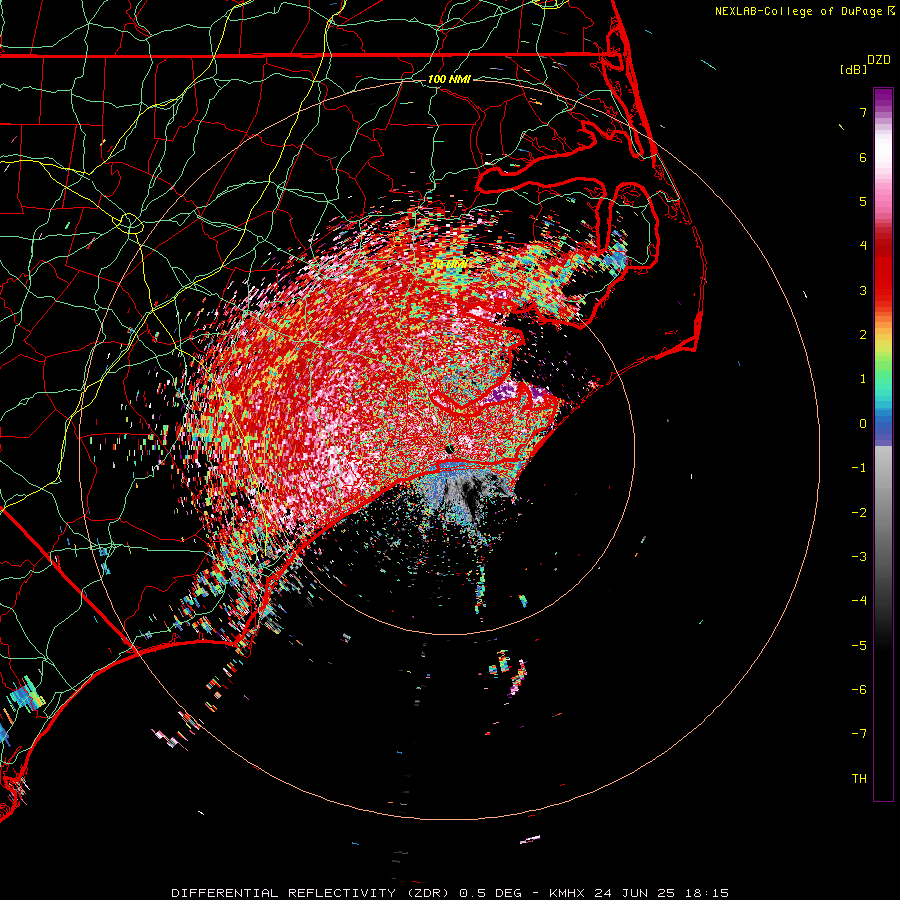This screenshot has width=900, height=900.
Task: Click scale value 6 on the legend
Action: pyautogui.click(x=863, y=157)
